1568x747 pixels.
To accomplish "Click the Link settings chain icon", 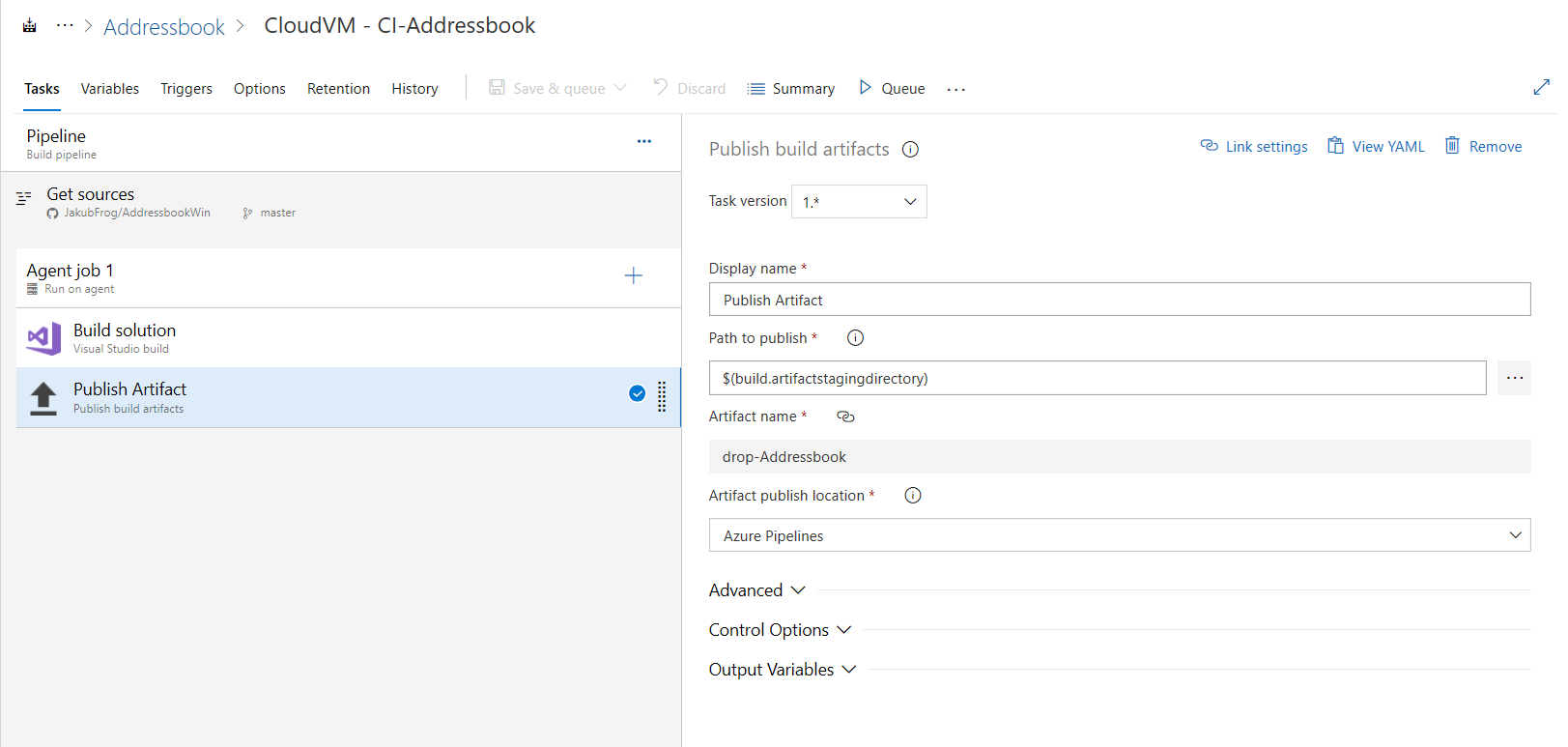I will (1210, 146).
